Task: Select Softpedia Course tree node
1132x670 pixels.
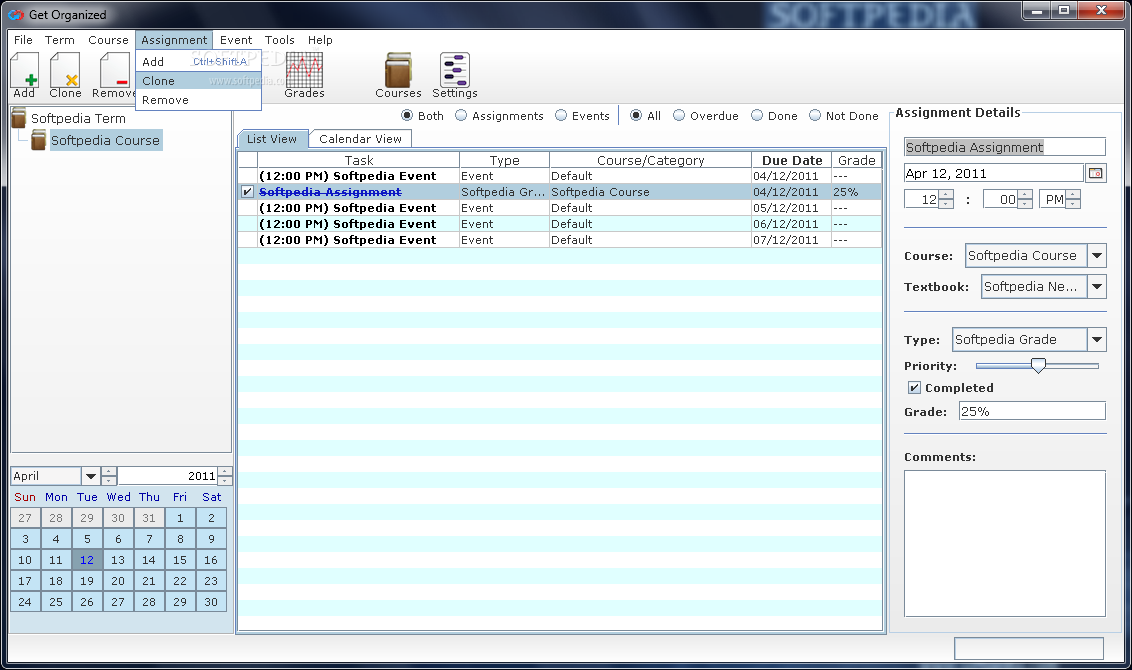Action: click(105, 140)
